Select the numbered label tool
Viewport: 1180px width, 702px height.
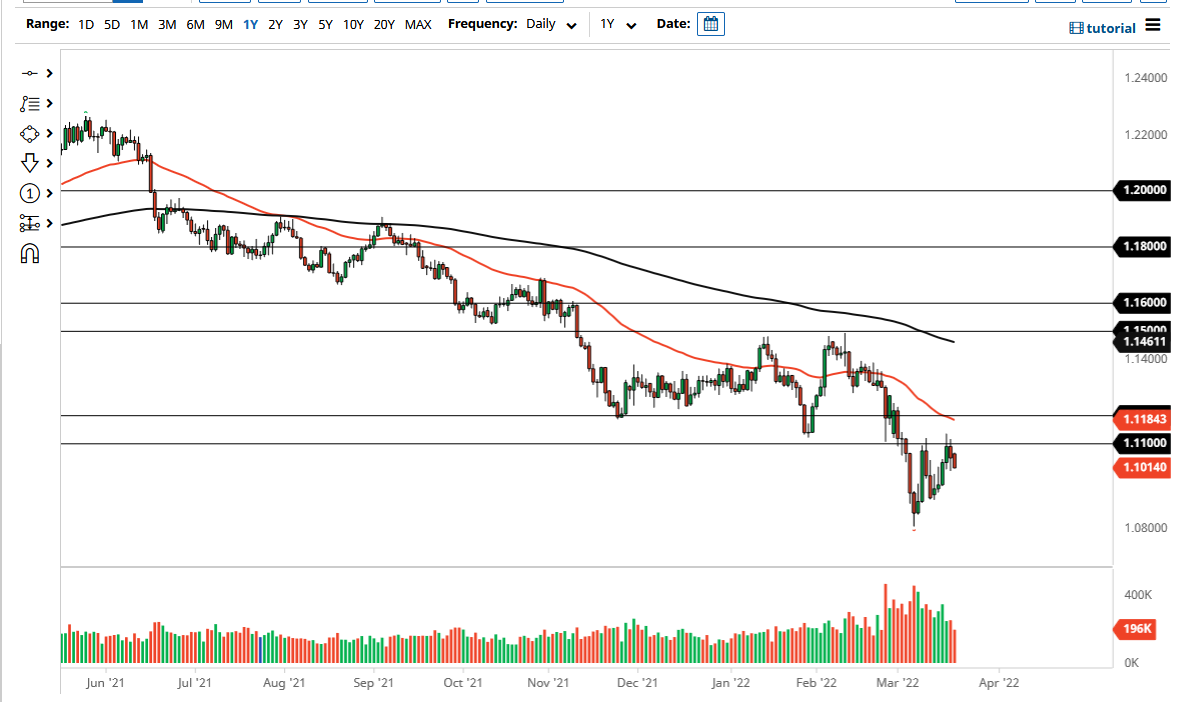tap(30, 193)
